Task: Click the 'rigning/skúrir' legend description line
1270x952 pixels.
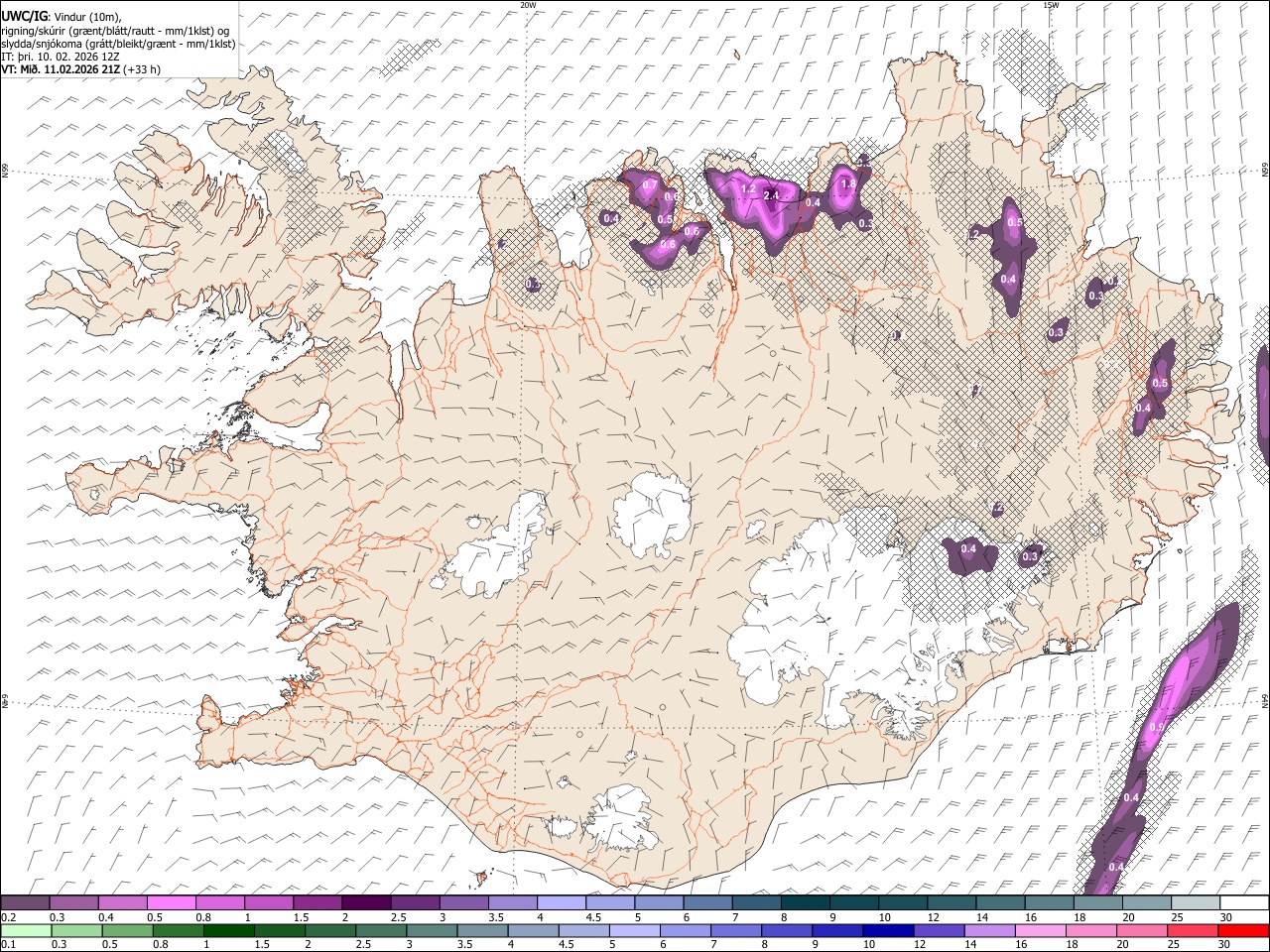Action: [x=115, y=31]
